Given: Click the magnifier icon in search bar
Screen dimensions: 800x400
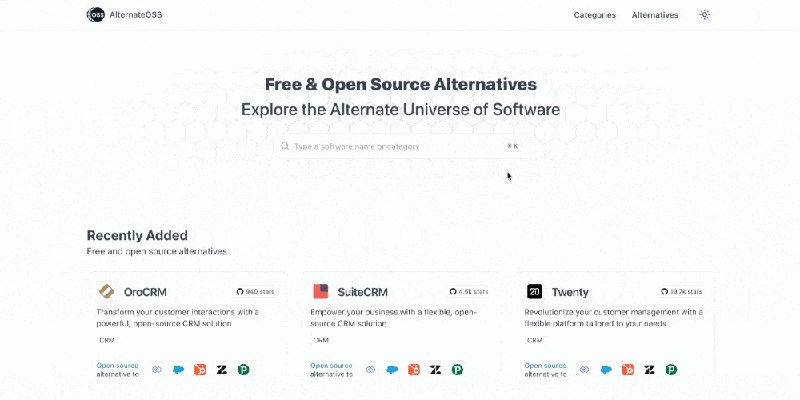Looking at the screenshot, I should pyautogui.click(x=286, y=146).
